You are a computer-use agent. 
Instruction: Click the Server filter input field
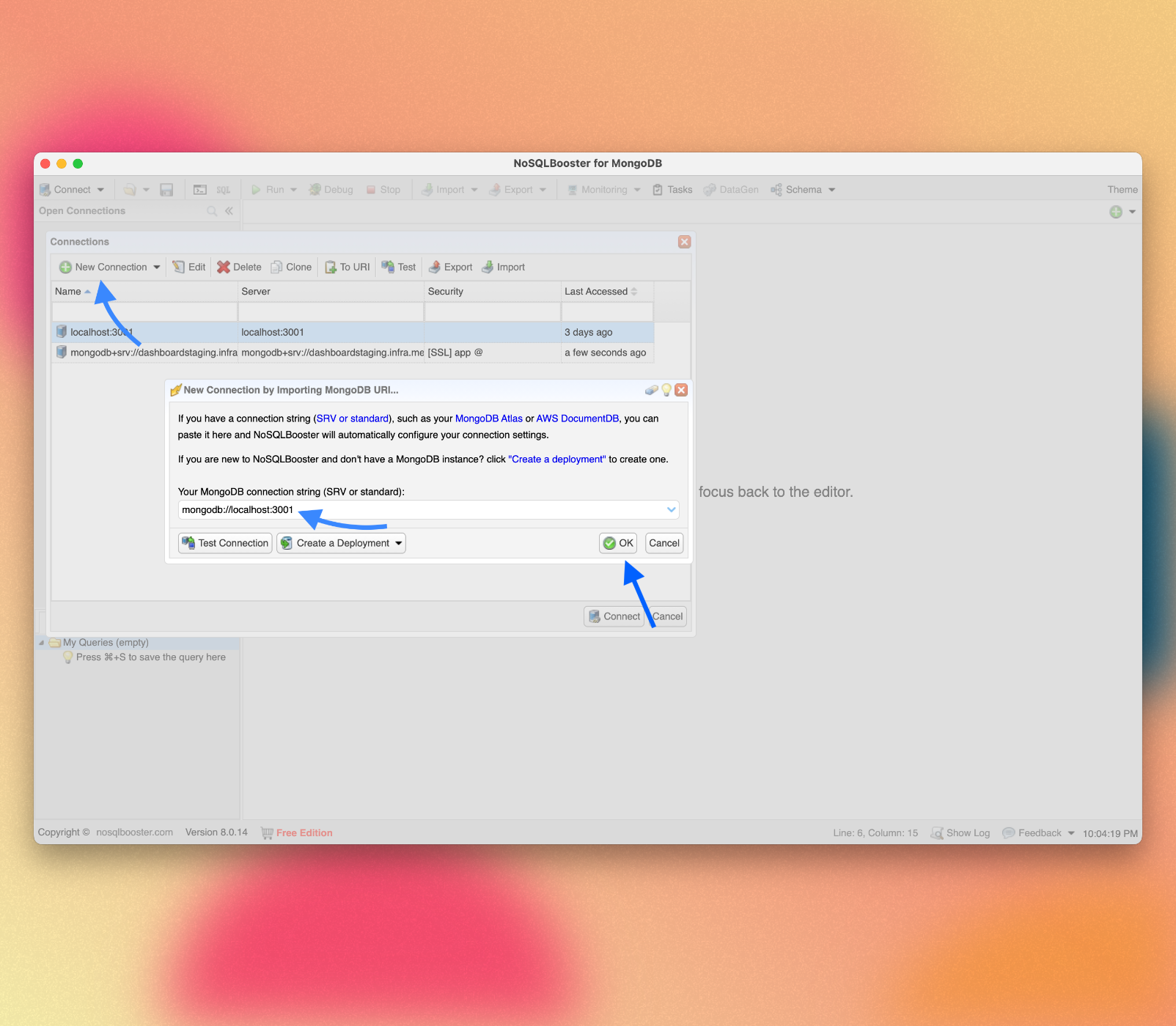(331, 312)
